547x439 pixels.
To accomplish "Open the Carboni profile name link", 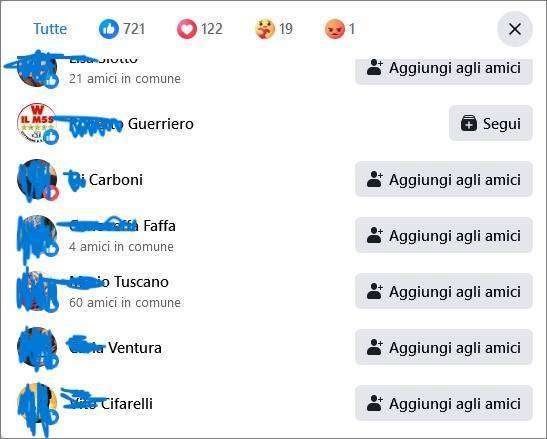I will 106,180.
